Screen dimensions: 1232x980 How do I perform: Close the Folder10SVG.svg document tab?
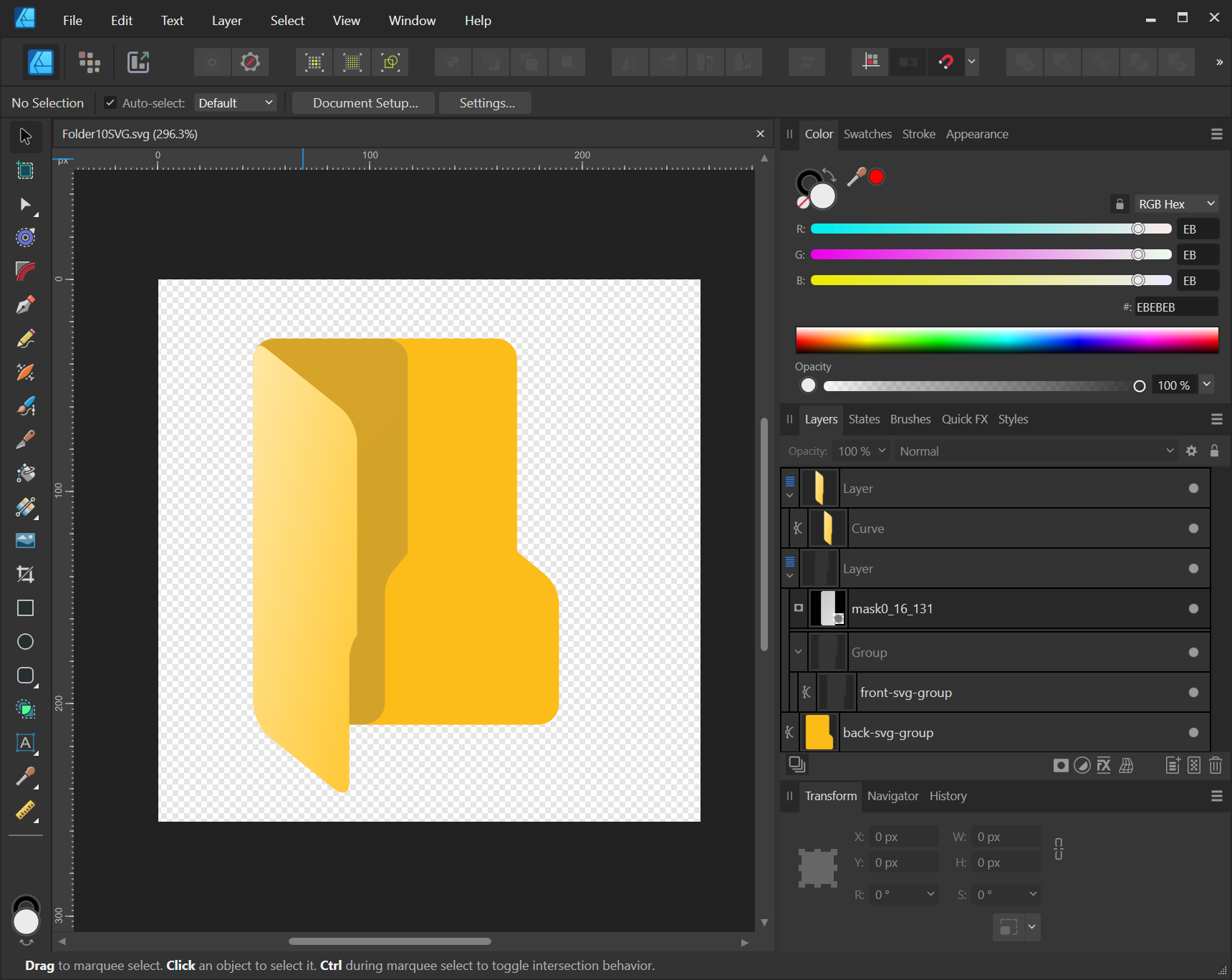(760, 134)
